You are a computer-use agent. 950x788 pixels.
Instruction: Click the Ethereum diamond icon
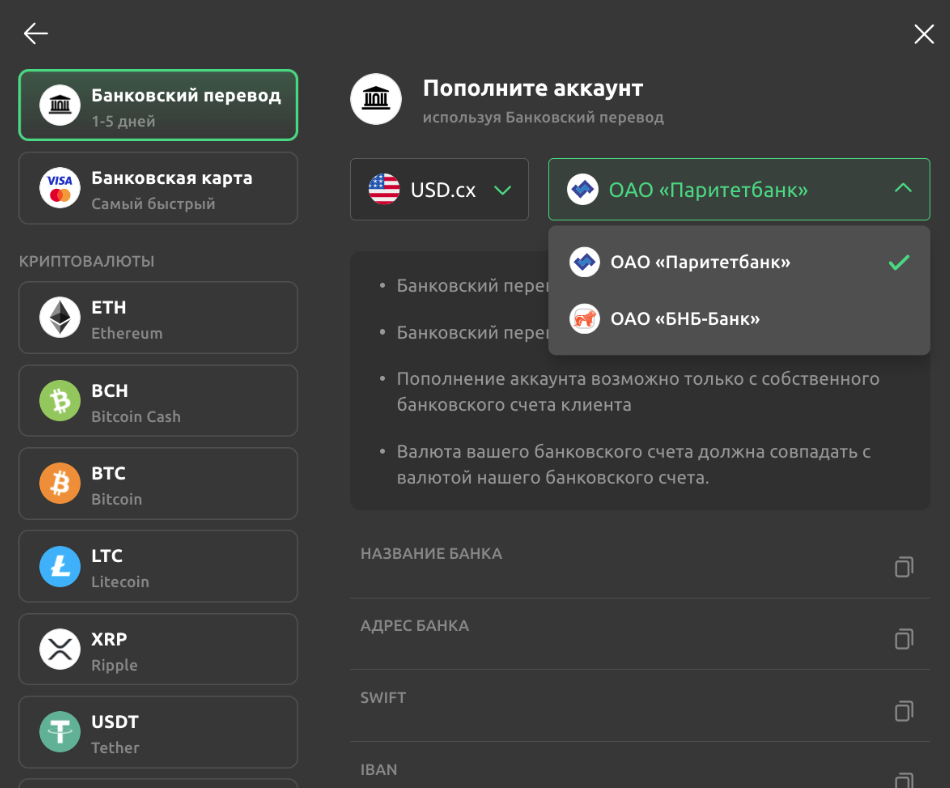60,317
